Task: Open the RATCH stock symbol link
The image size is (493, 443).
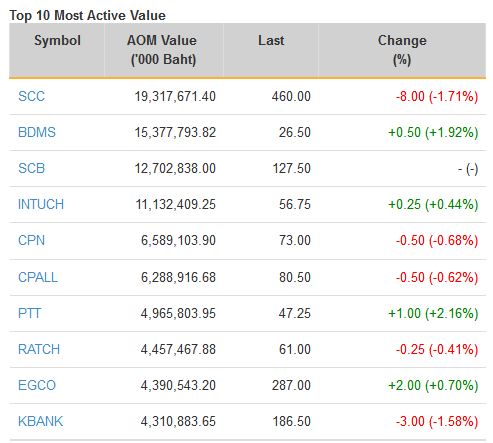Action: [39, 349]
